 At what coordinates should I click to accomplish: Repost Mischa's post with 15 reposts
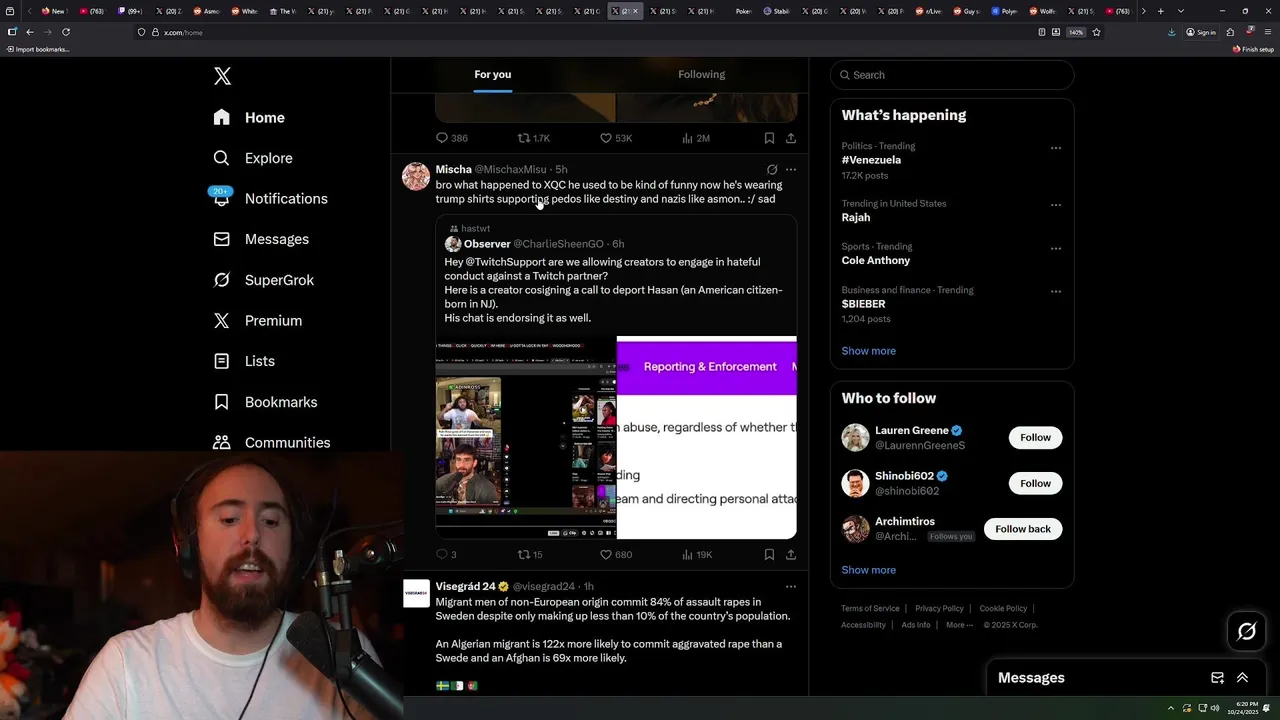tap(529, 554)
